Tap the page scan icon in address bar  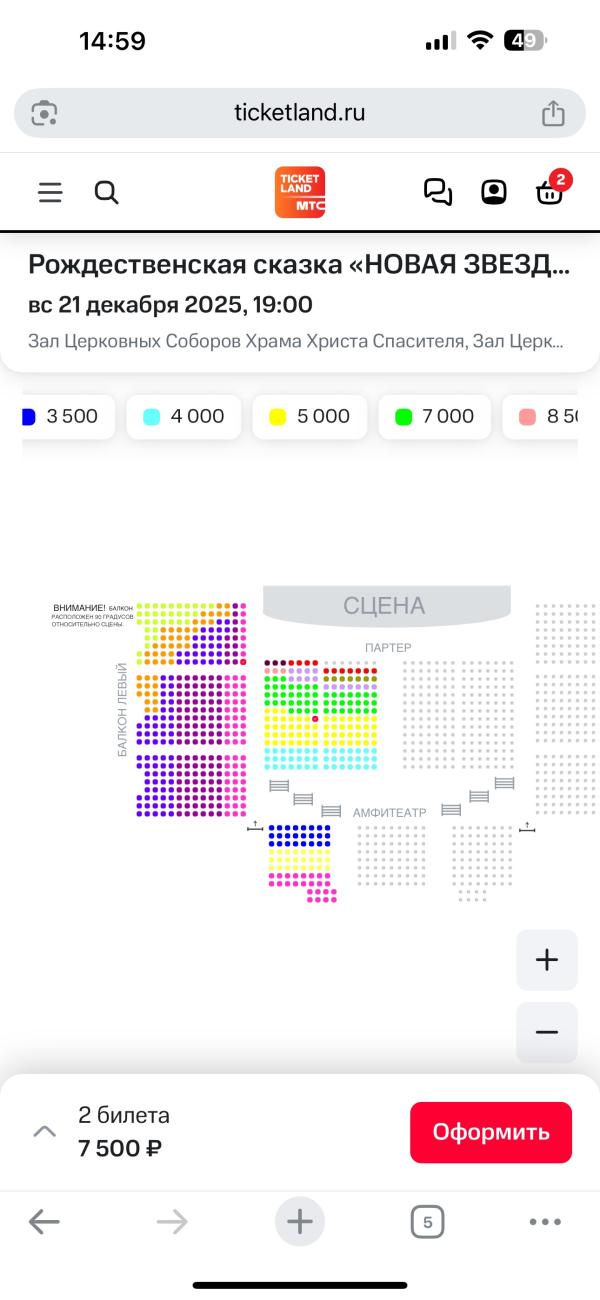point(44,113)
